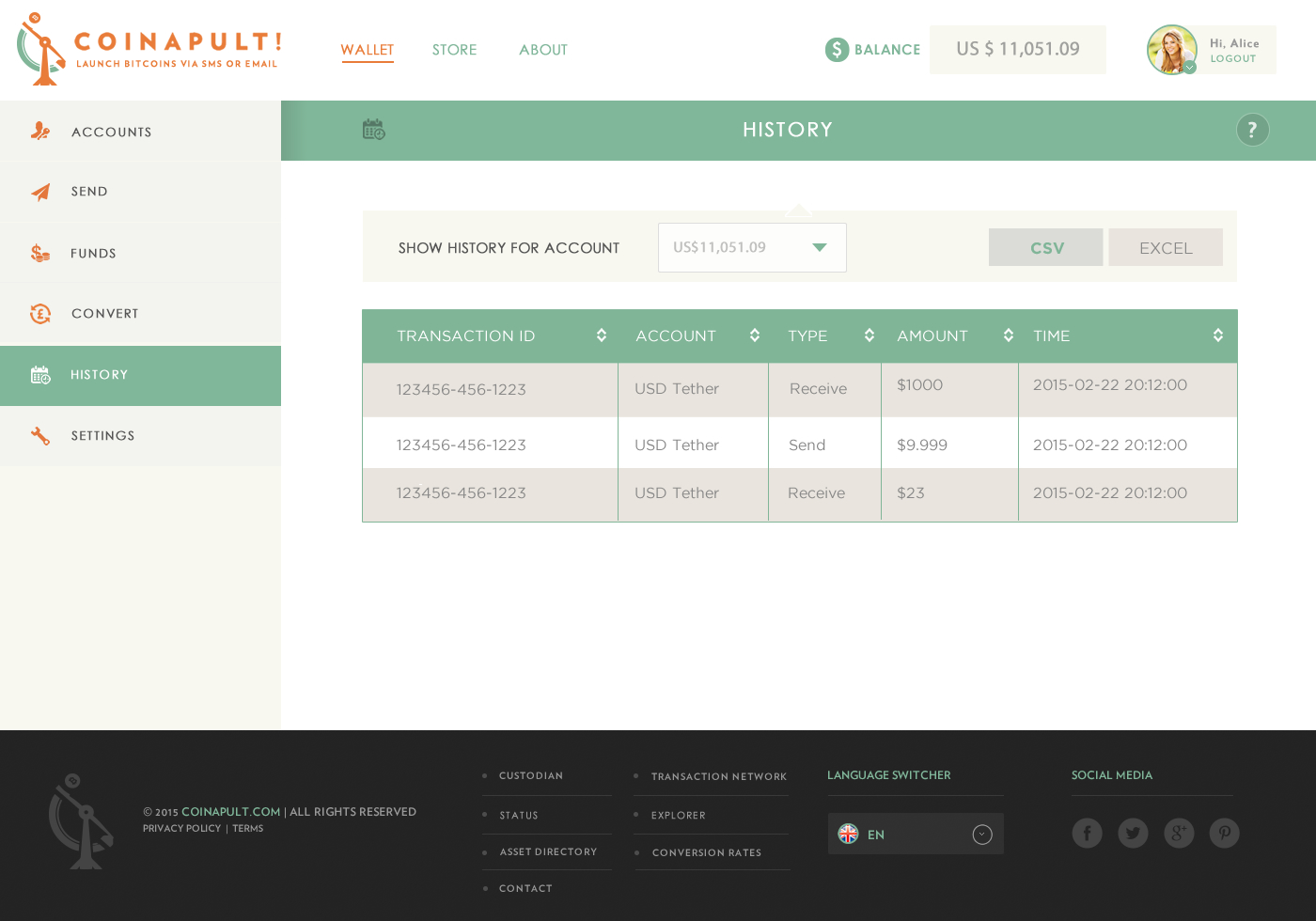Sort table by Transaction ID arrows
This screenshot has height=921, width=1316.
click(602, 336)
